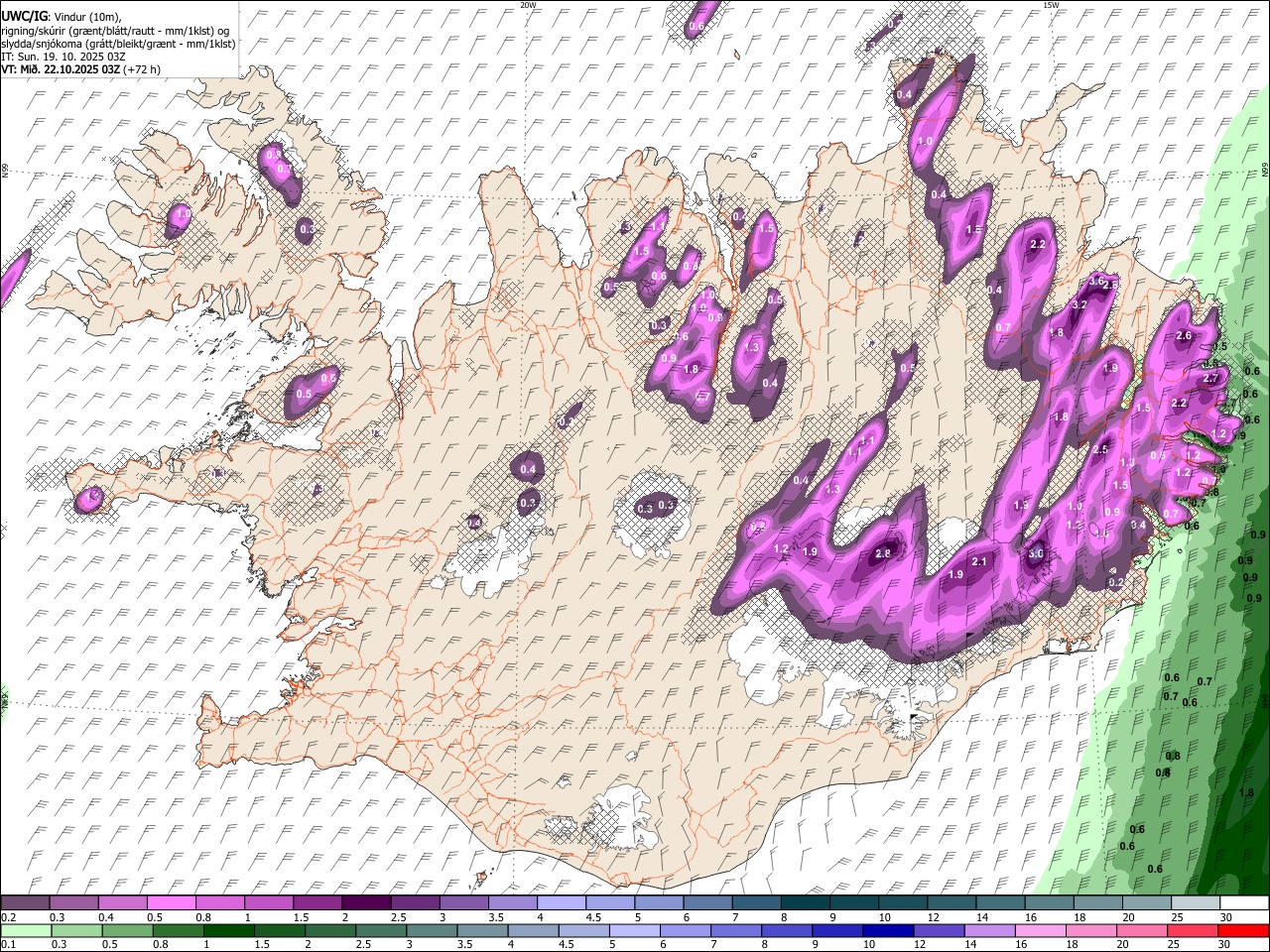Click the '3.6' snowfall value on the map

tap(1096, 282)
